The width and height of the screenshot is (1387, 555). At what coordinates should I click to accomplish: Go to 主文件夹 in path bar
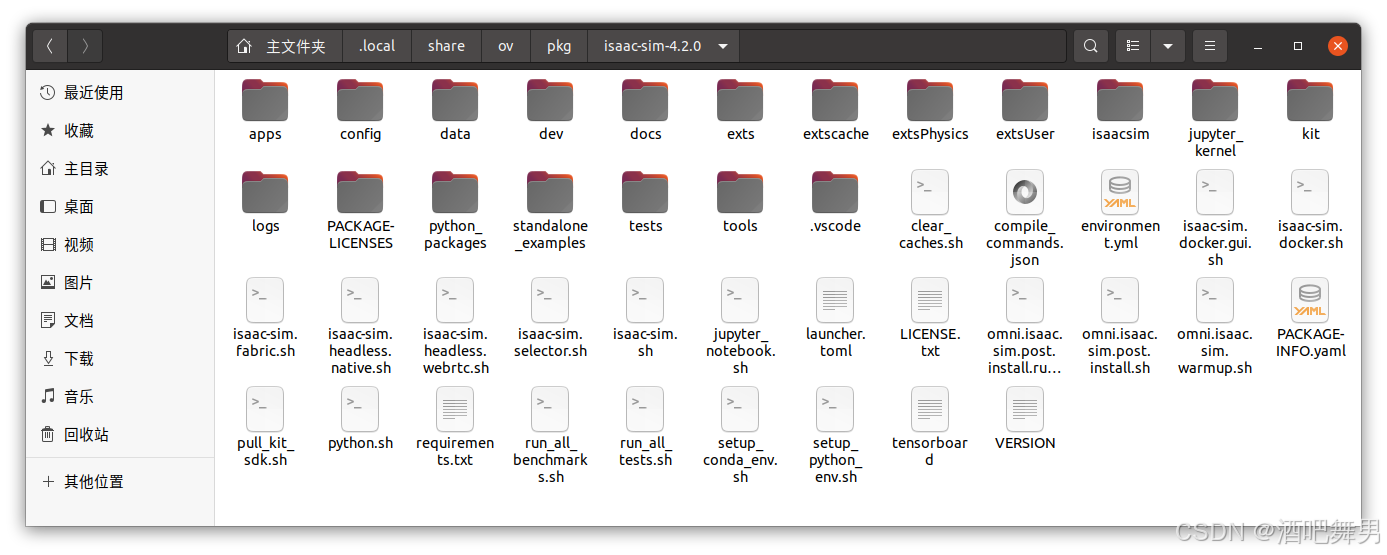[x=285, y=46]
